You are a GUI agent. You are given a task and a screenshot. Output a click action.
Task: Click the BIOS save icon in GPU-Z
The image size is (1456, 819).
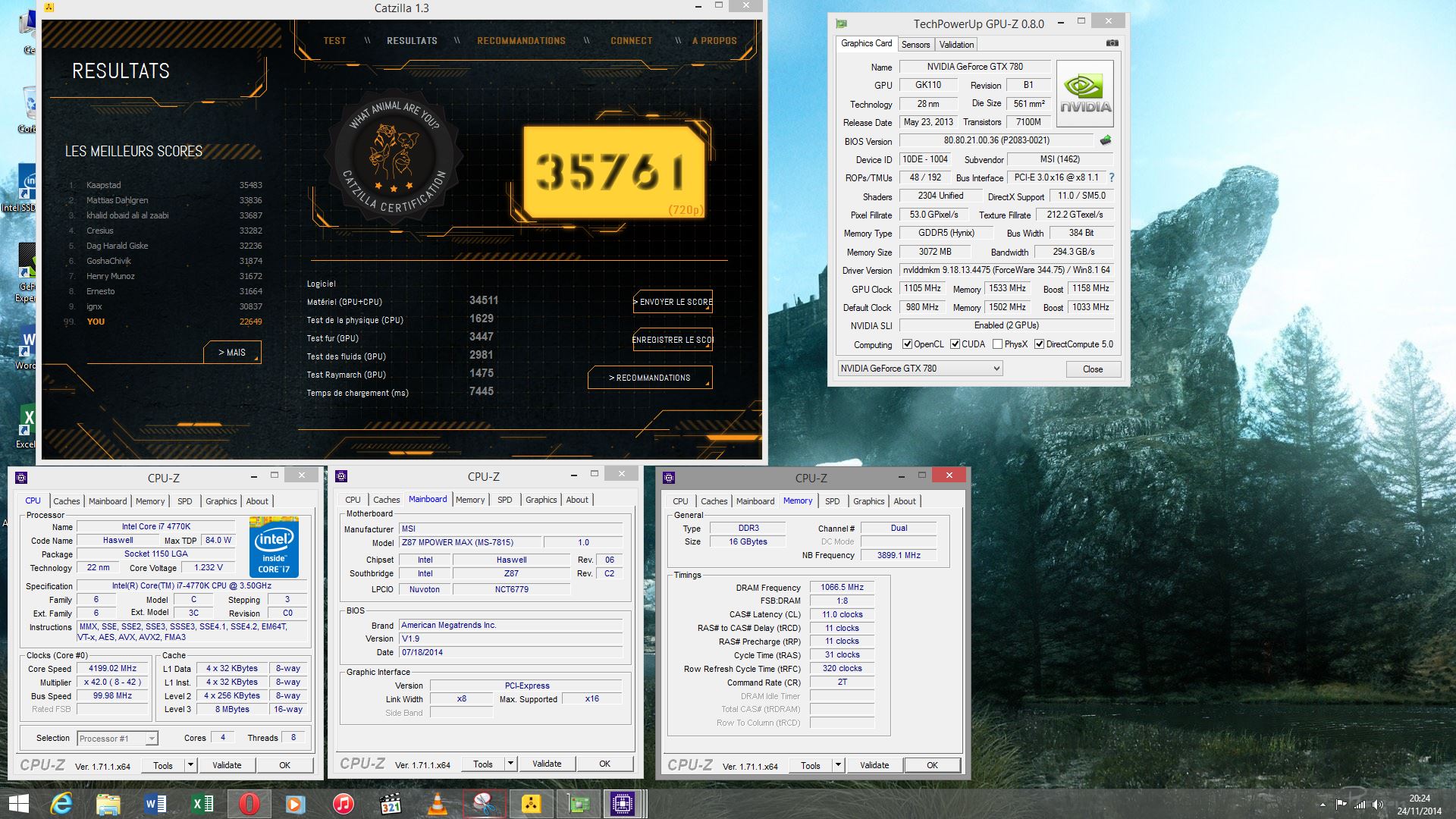pyautogui.click(x=1106, y=140)
